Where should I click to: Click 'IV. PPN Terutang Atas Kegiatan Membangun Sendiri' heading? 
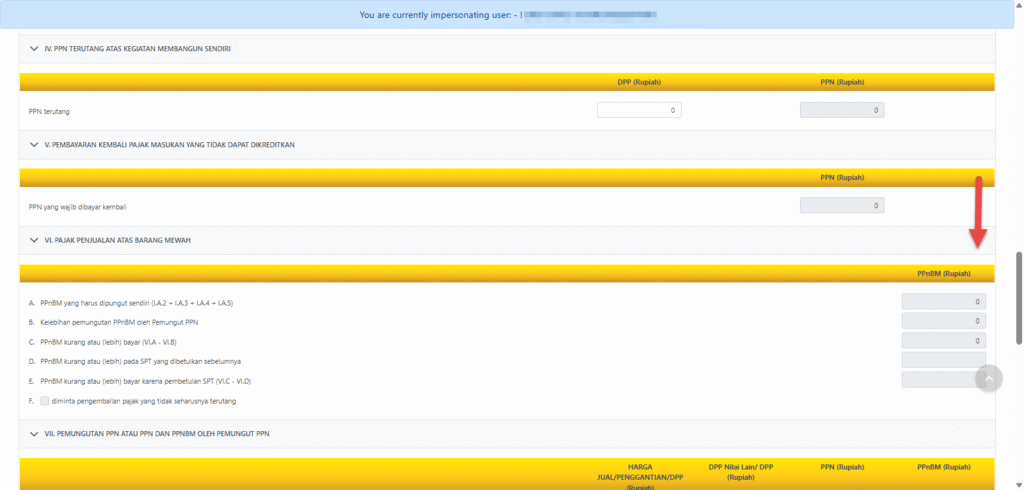click(x=138, y=48)
